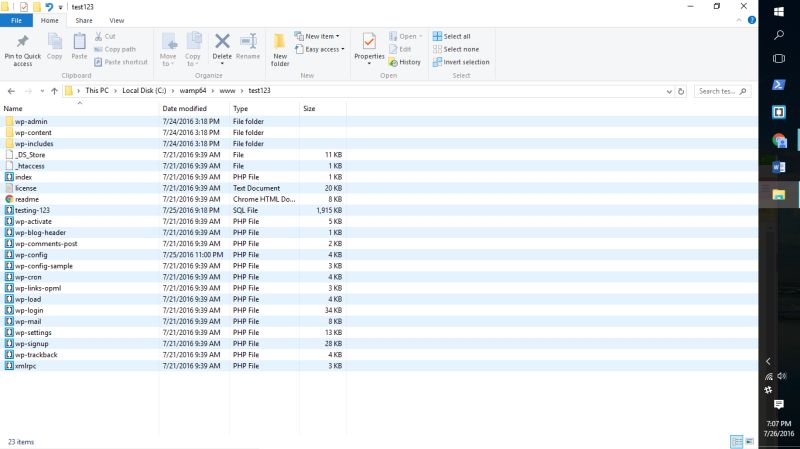Switch to large icons view

pos(749,441)
